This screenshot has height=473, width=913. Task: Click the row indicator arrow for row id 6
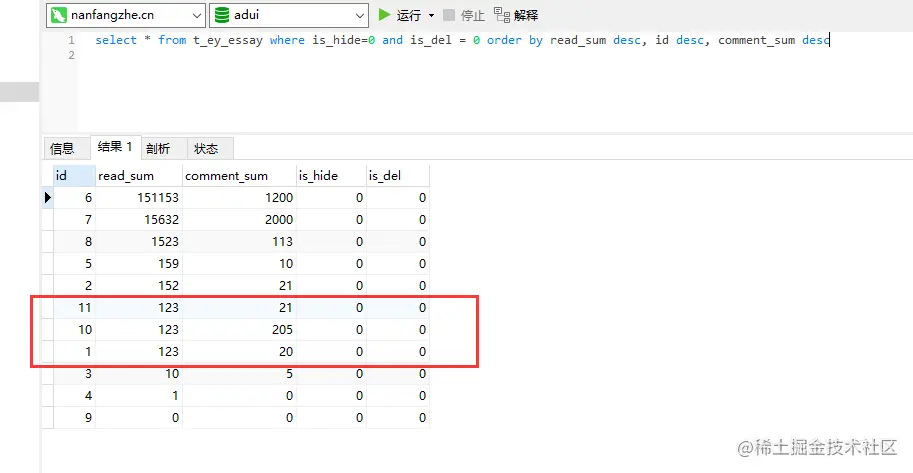[48, 198]
